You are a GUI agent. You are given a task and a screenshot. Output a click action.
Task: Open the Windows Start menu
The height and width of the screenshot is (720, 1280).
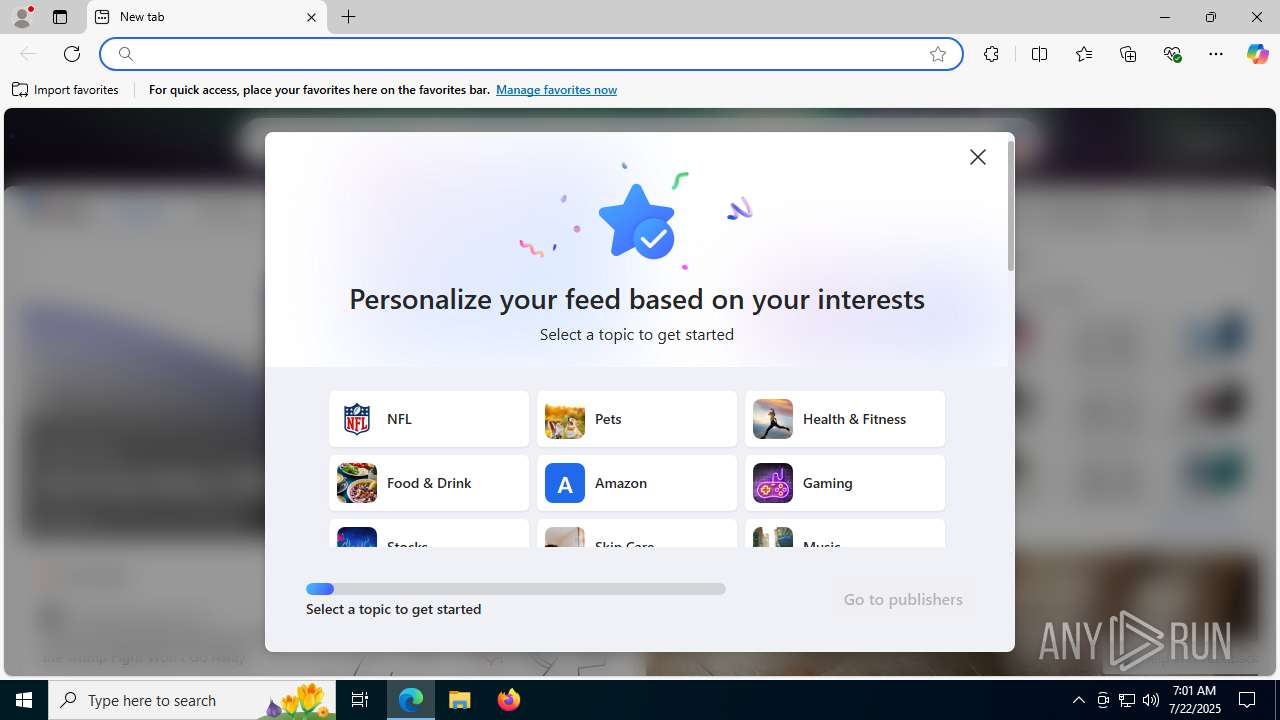coord(24,700)
